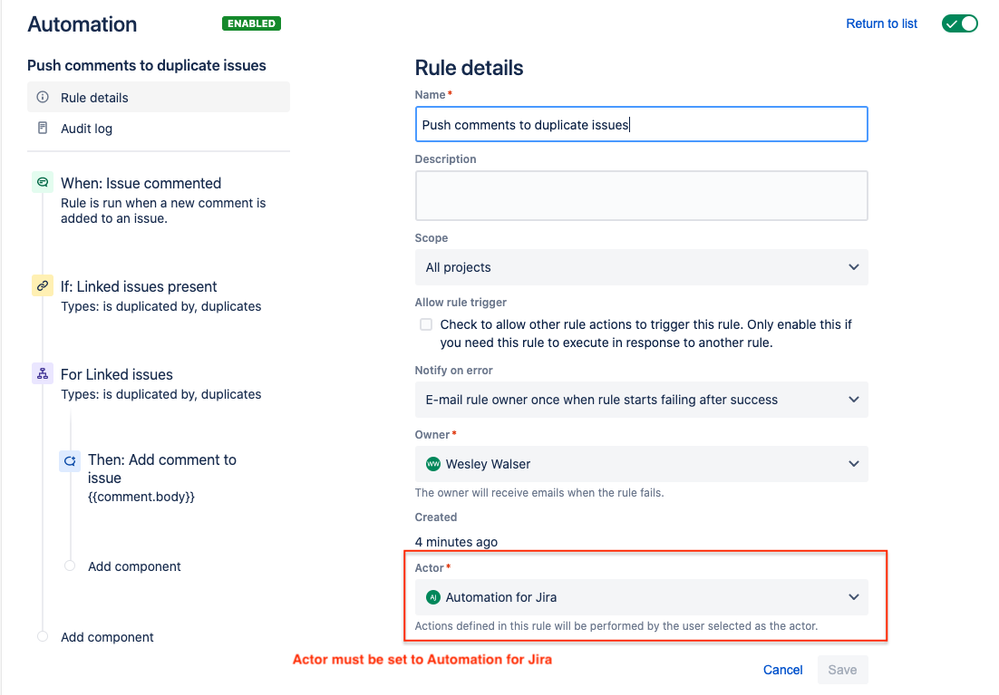Click the Notify on error chevron arrow
The height and width of the screenshot is (695, 999).
(x=854, y=400)
